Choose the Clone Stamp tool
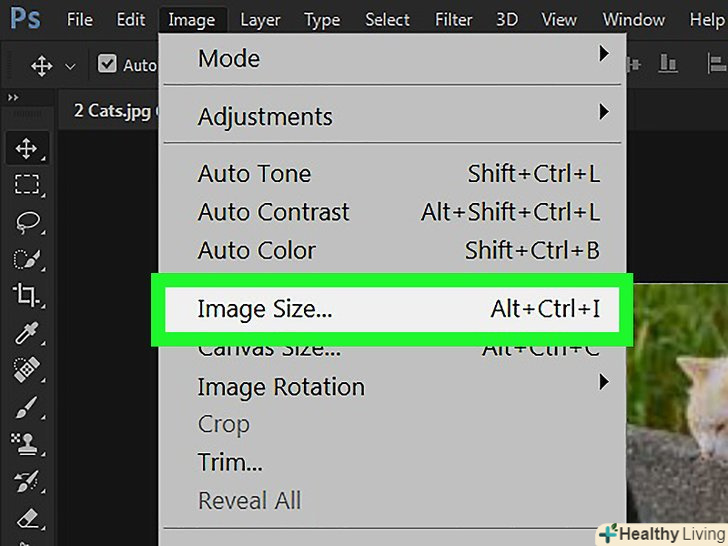Viewport: 728px width, 546px height. tap(26, 441)
